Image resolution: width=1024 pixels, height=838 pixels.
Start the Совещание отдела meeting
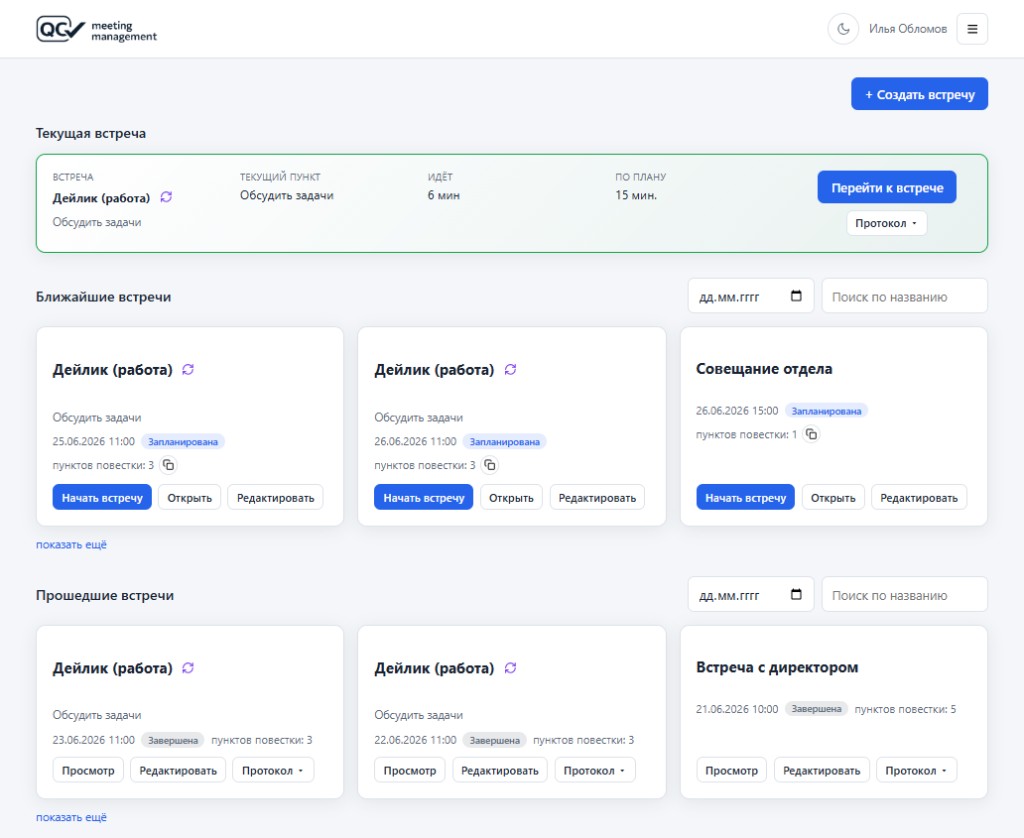pyautogui.click(x=745, y=497)
